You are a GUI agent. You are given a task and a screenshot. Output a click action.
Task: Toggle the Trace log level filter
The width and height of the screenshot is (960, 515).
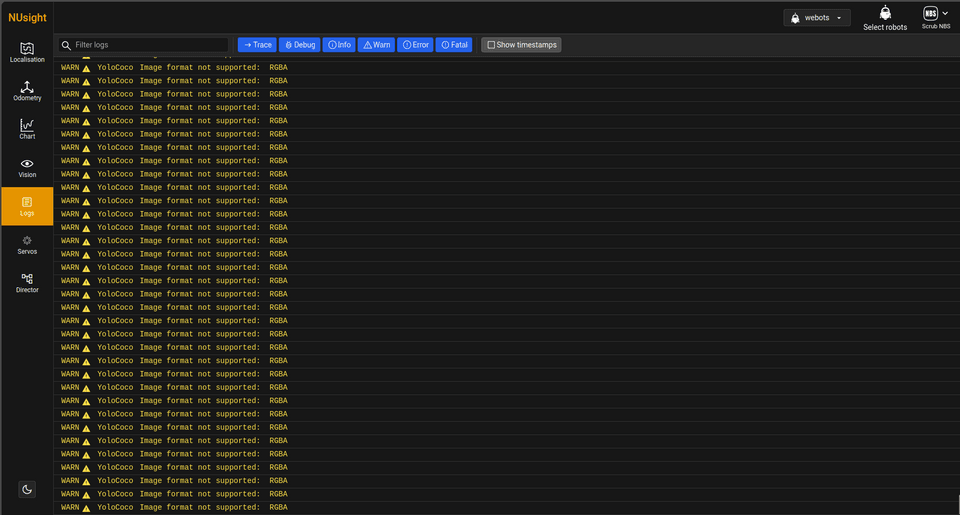coord(257,45)
